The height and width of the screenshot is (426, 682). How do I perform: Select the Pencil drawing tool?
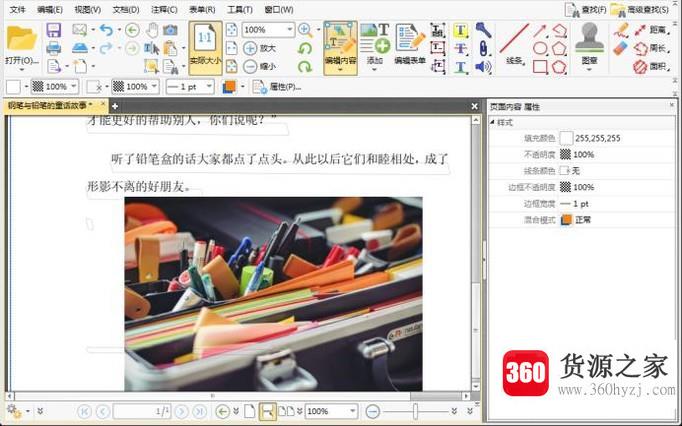click(622, 30)
